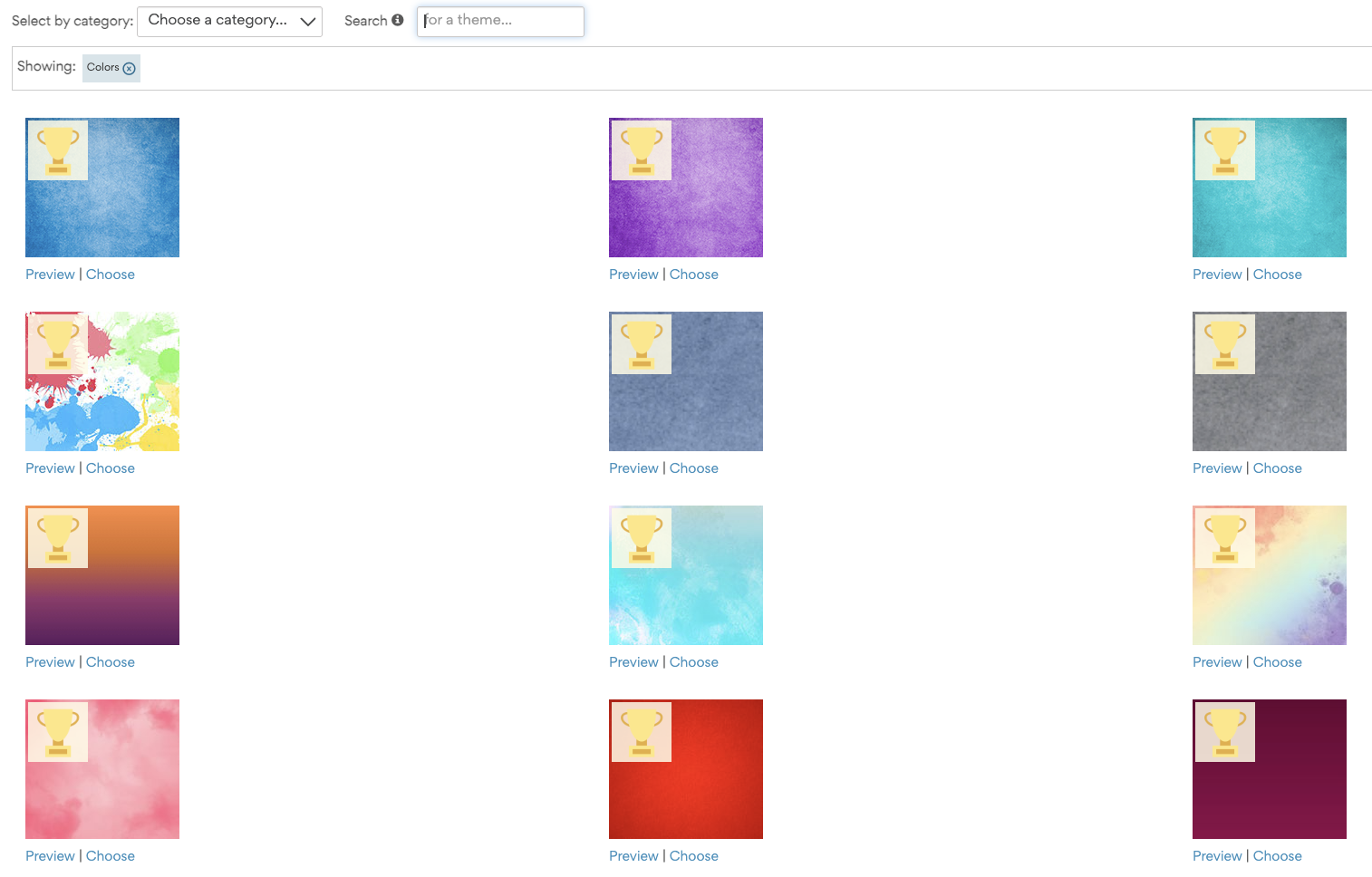Viewport: 1372px width, 877px height.
Task: Remove the Colors filter tag
Action: [x=129, y=69]
